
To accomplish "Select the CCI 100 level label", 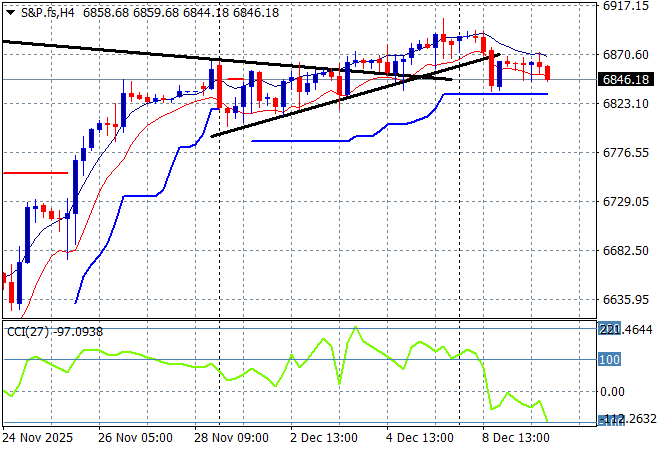I will pyautogui.click(x=609, y=359).
